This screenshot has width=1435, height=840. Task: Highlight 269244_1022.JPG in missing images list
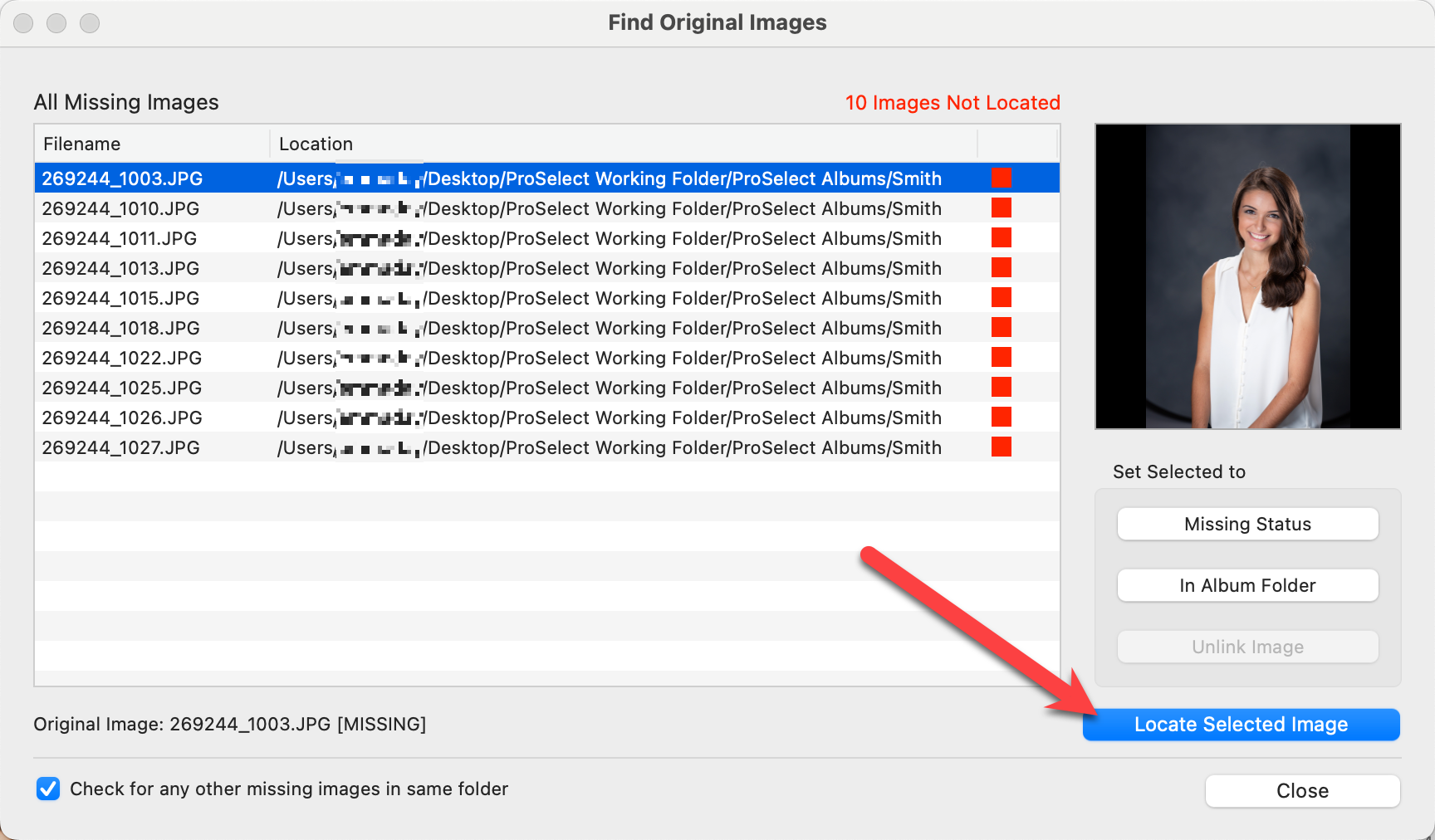(x=121, y=359)
